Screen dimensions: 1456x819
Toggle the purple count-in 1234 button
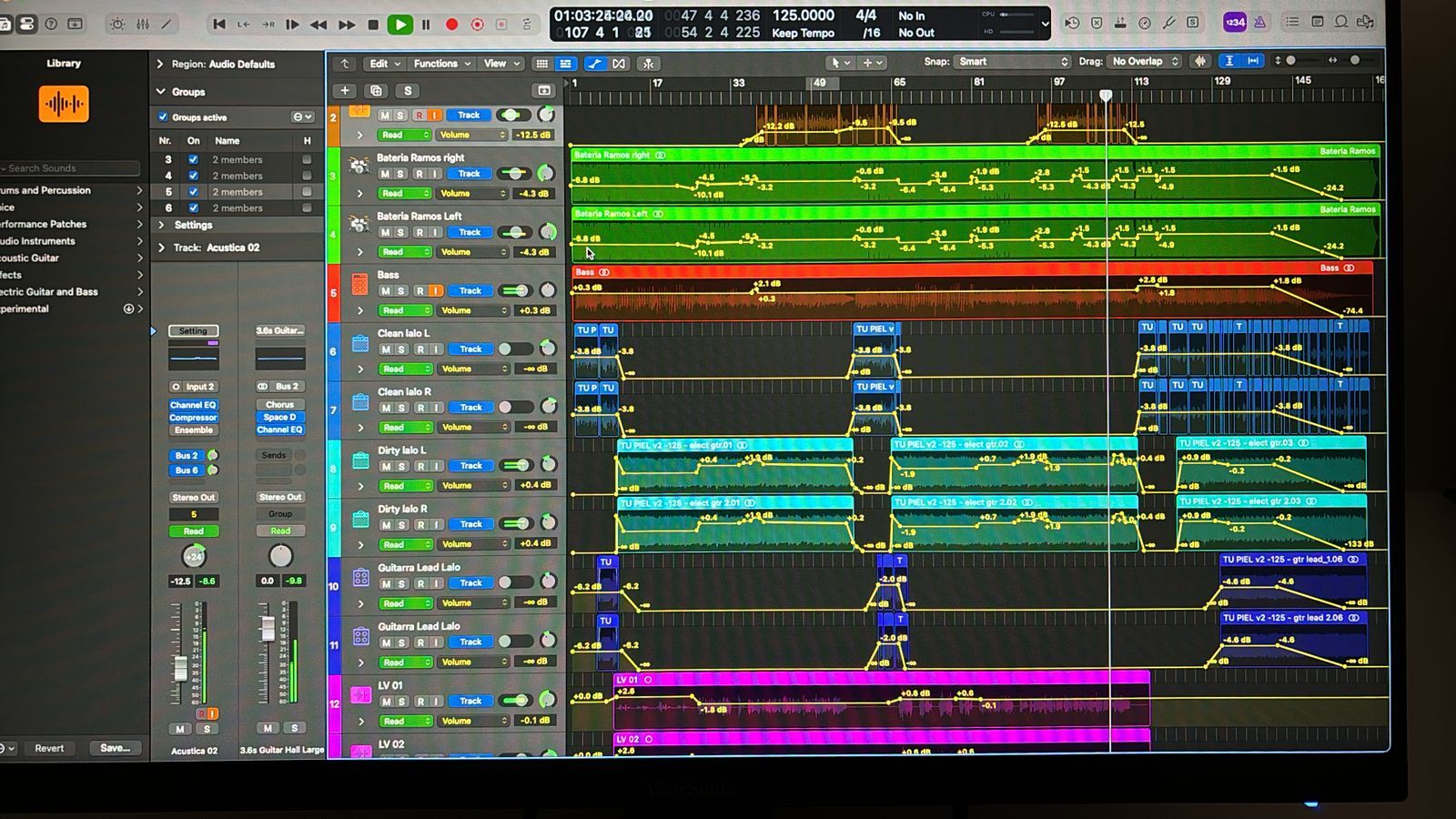pos(1234,23)
